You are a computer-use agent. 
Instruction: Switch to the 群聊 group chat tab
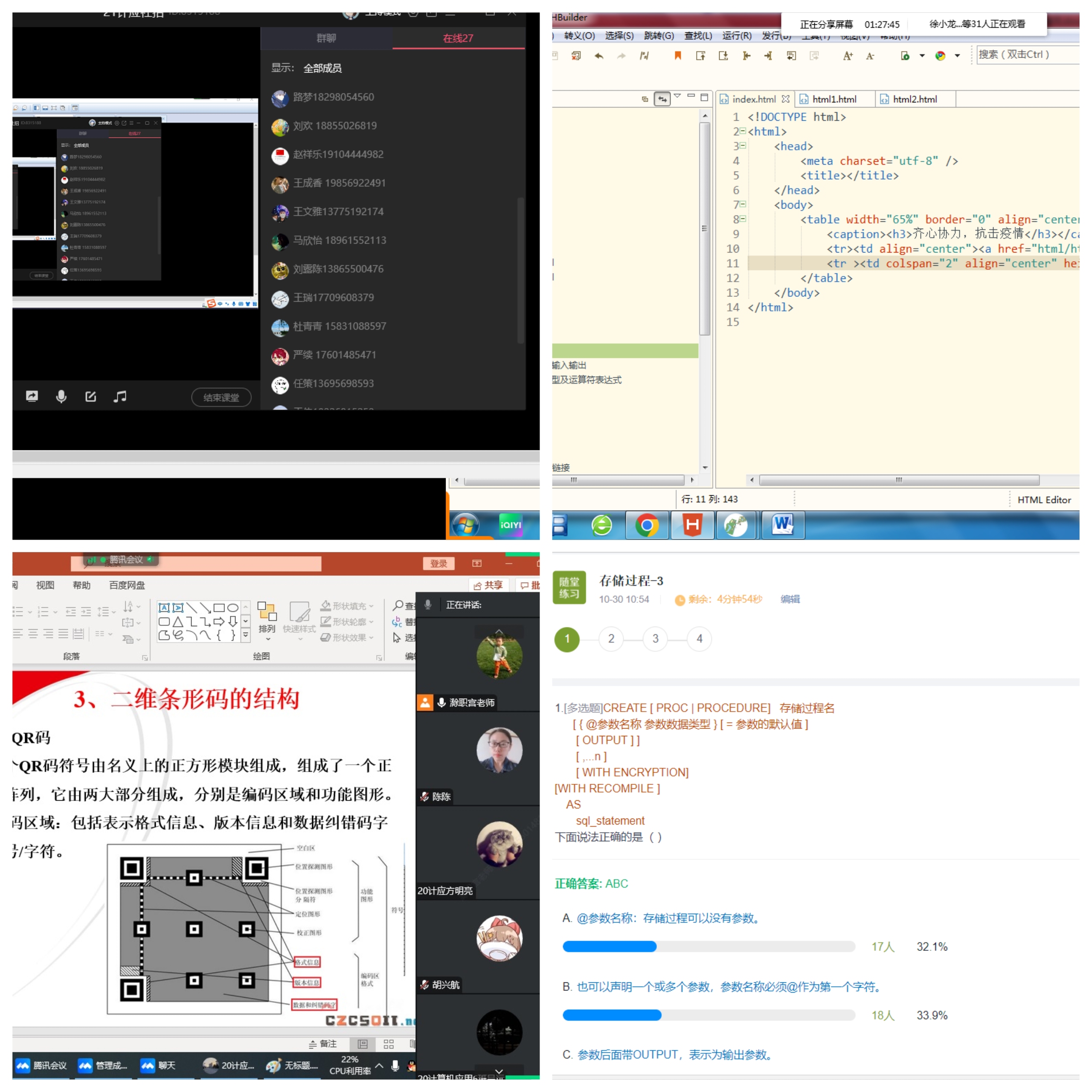[326, 38]
